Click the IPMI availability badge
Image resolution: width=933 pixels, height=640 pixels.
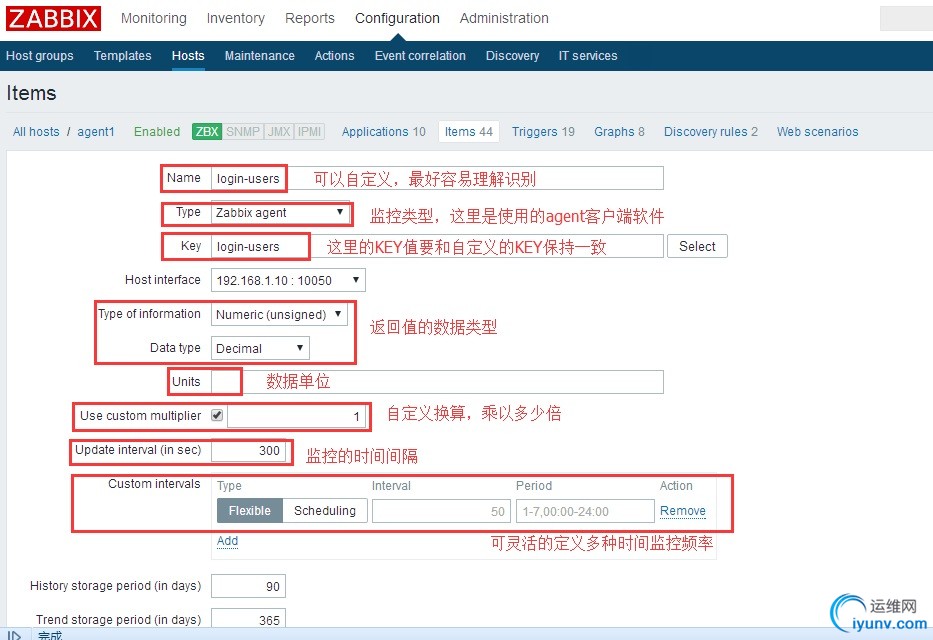(x=309, y=131)
